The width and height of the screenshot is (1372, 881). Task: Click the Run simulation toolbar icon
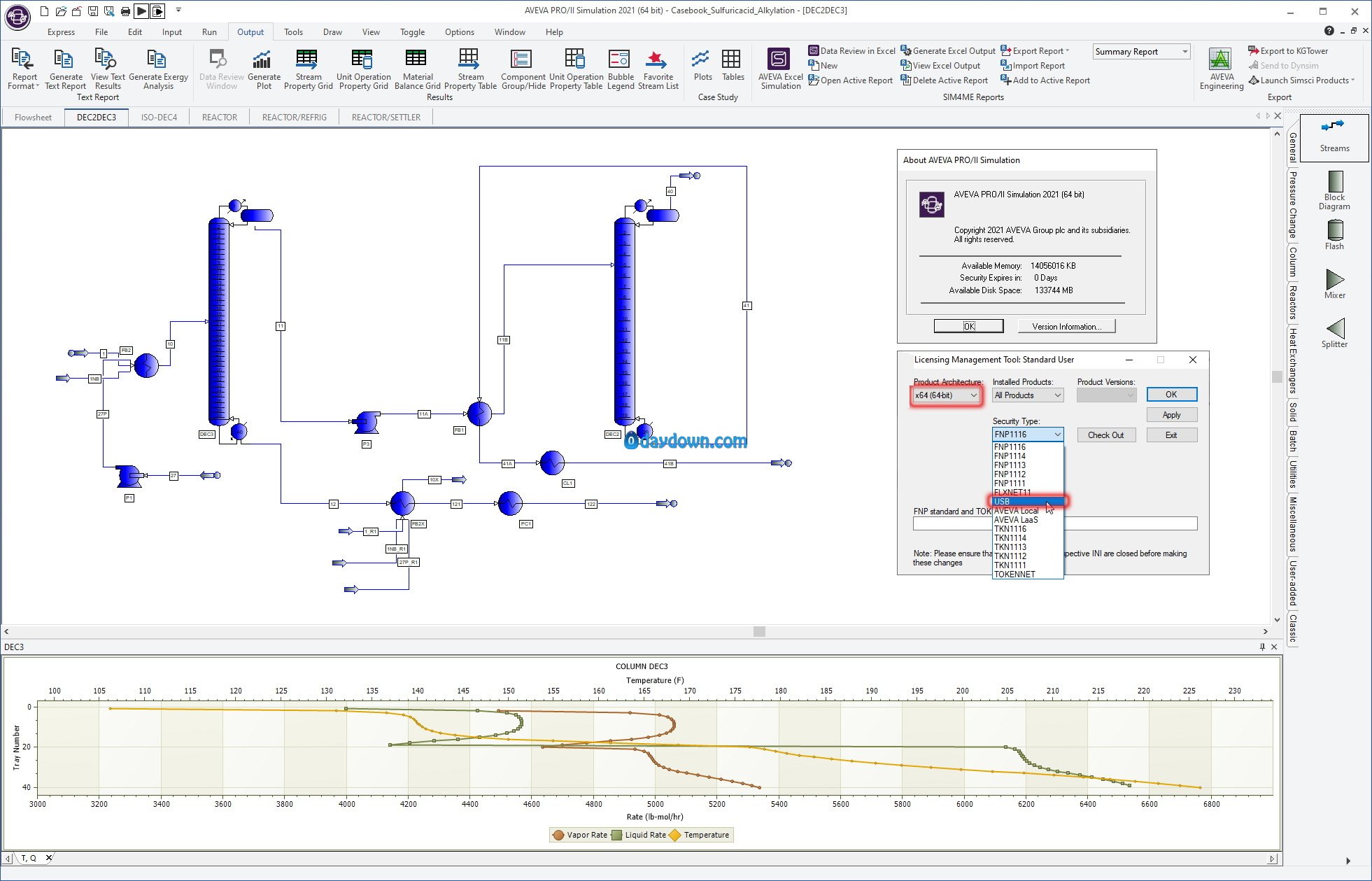(141, 11)
